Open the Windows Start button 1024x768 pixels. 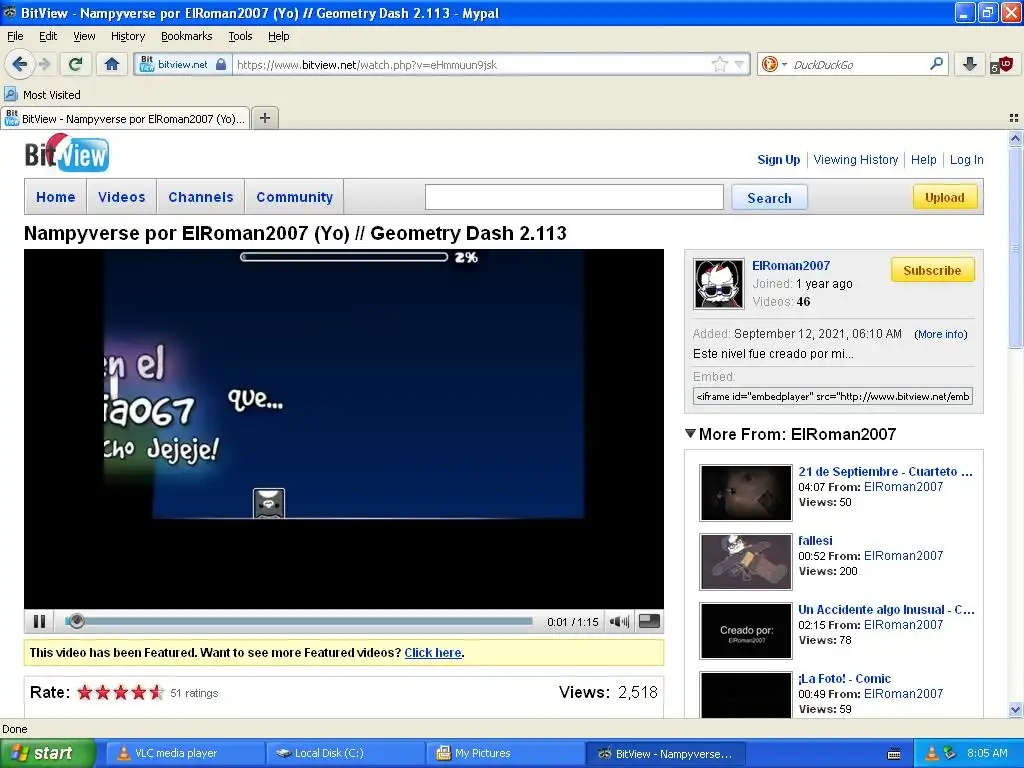click(x=47, y=753)
